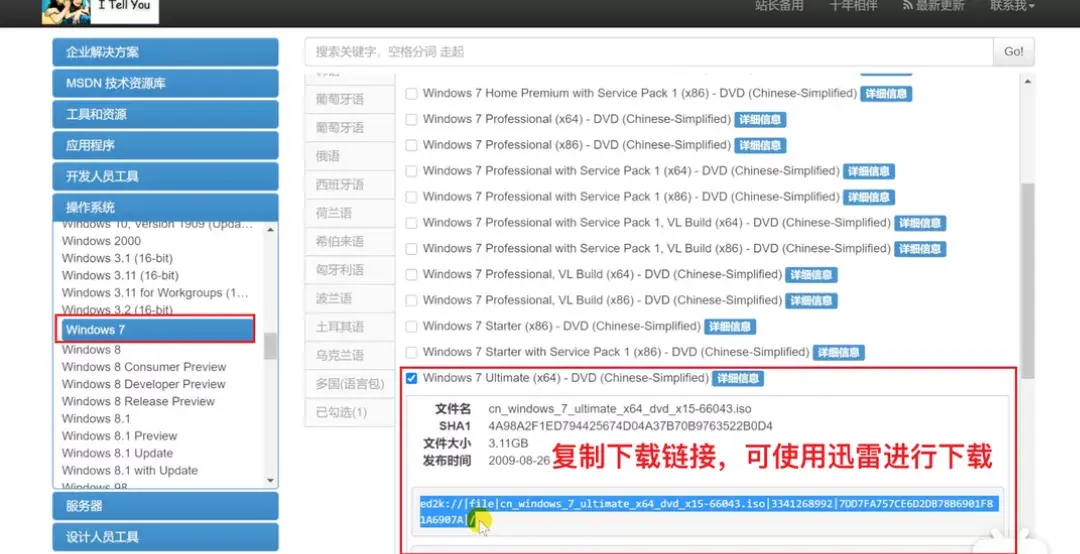Switch to the 希伯来语 language tab
The image size is (1080, 554).
(x=349, y=242)
